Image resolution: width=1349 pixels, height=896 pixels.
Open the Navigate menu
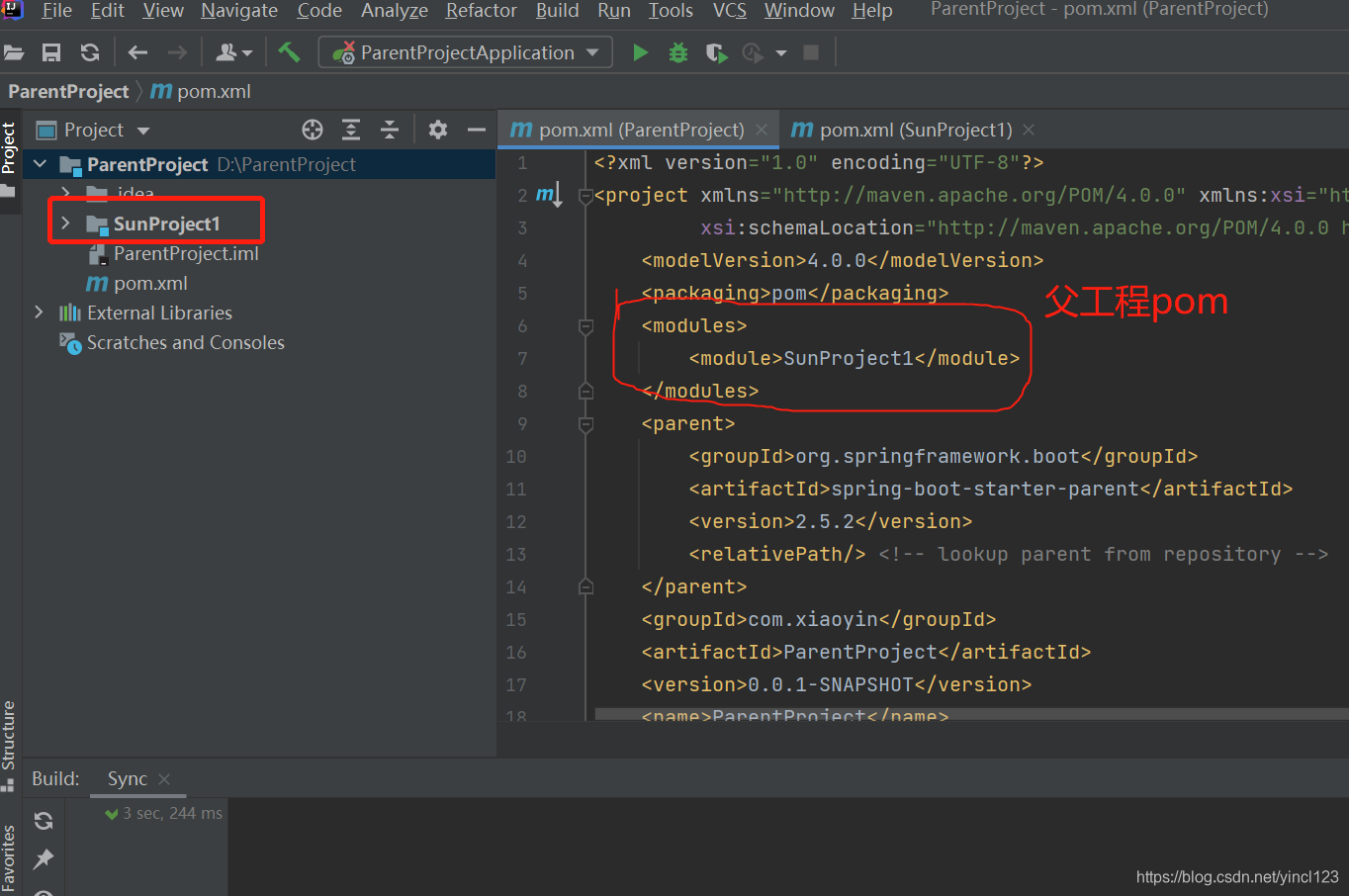point(239,11)
